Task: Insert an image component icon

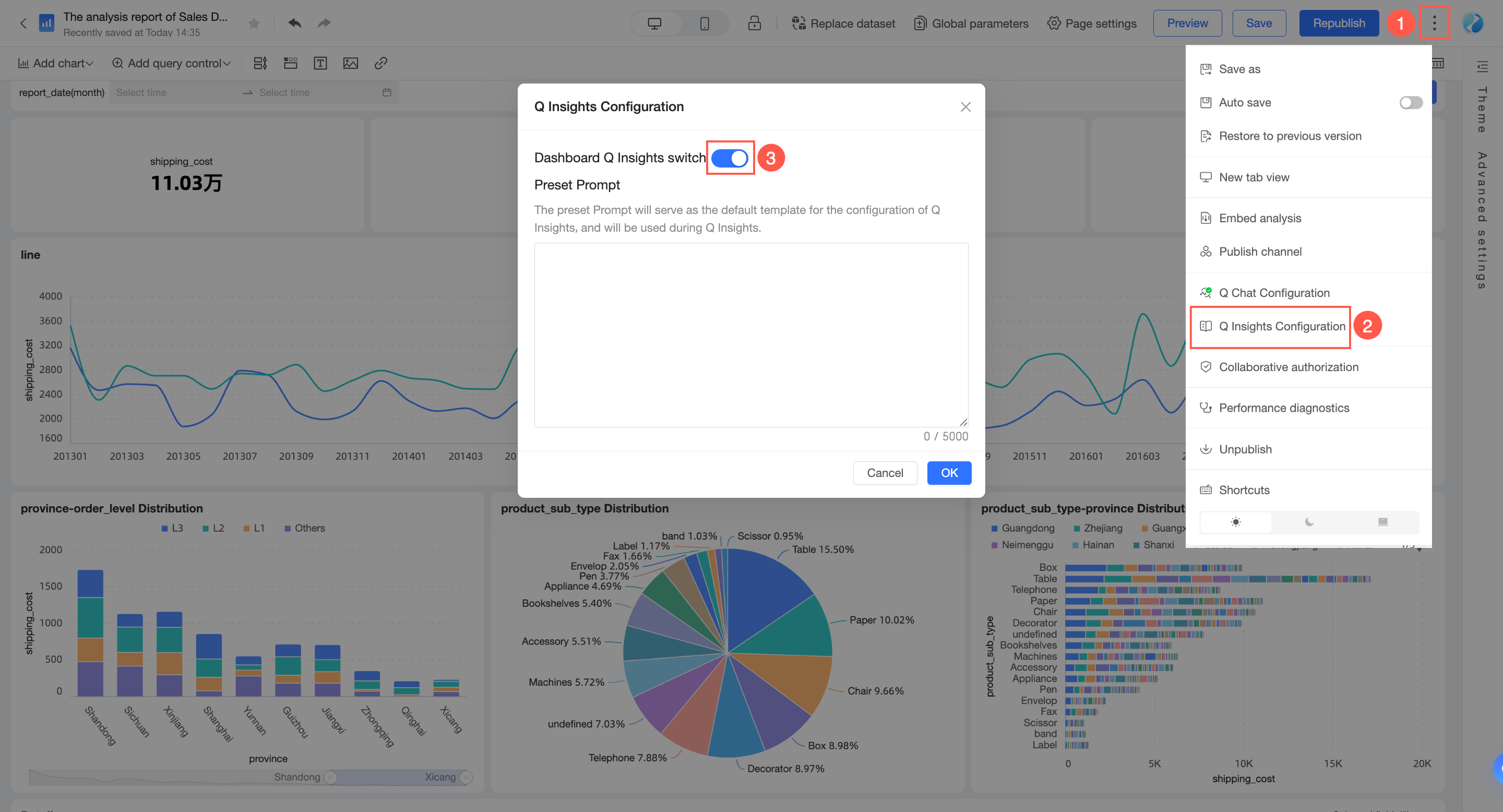Action: [351, 63]
